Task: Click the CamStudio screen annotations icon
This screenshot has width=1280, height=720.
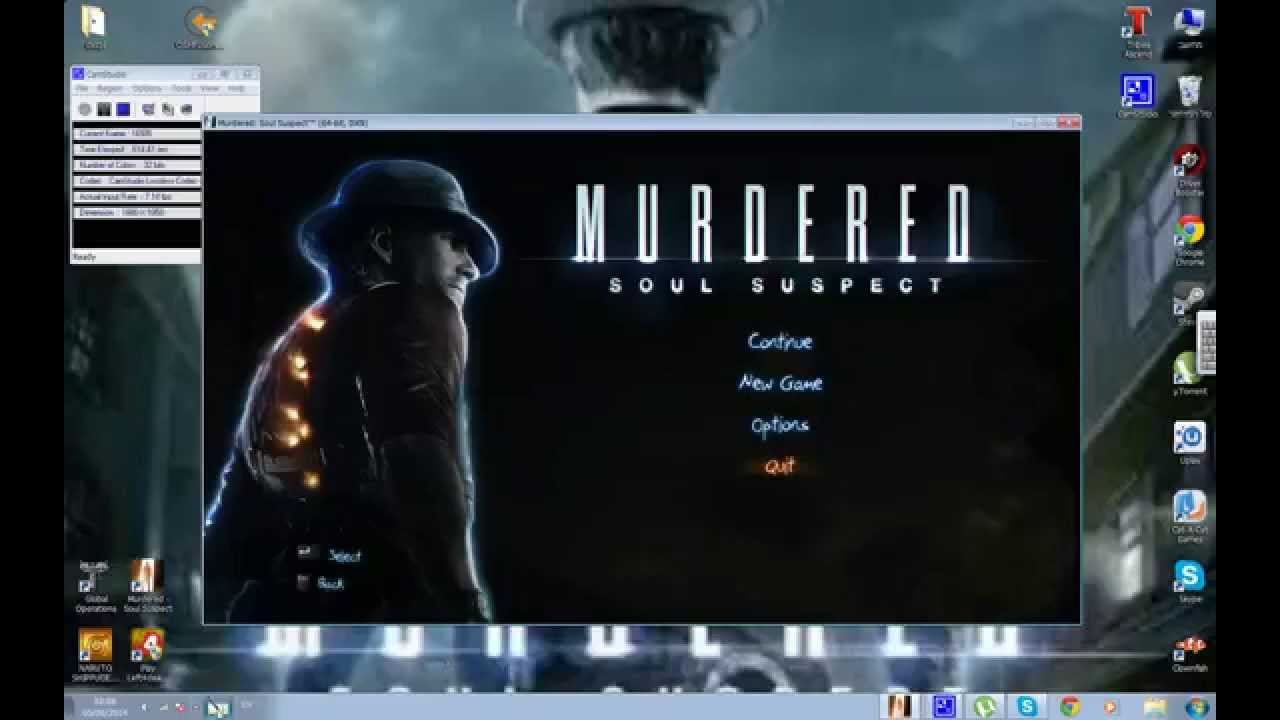Action: (167, 109)
